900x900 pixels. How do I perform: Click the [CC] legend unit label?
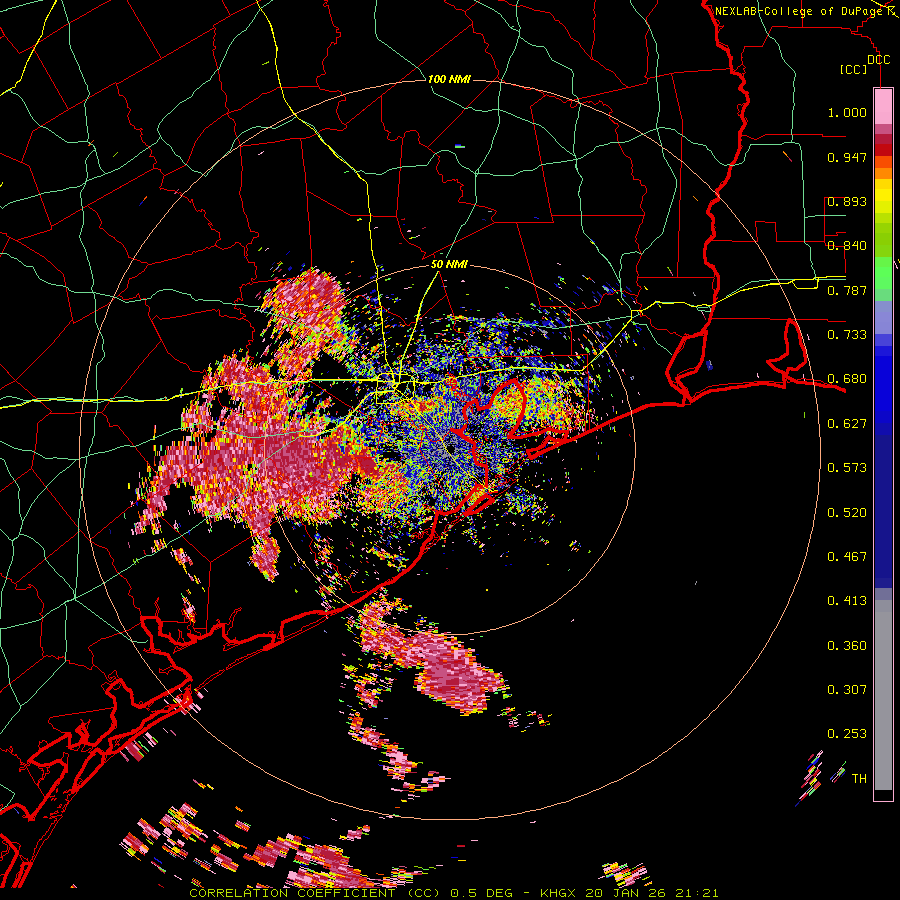coord(854,69)
